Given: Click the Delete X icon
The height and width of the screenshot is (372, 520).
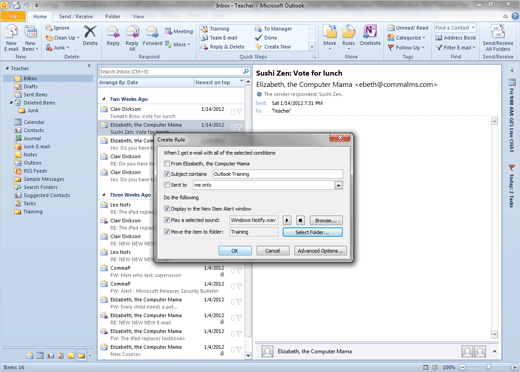Looking at the screenshot, I should coord(90,35).
